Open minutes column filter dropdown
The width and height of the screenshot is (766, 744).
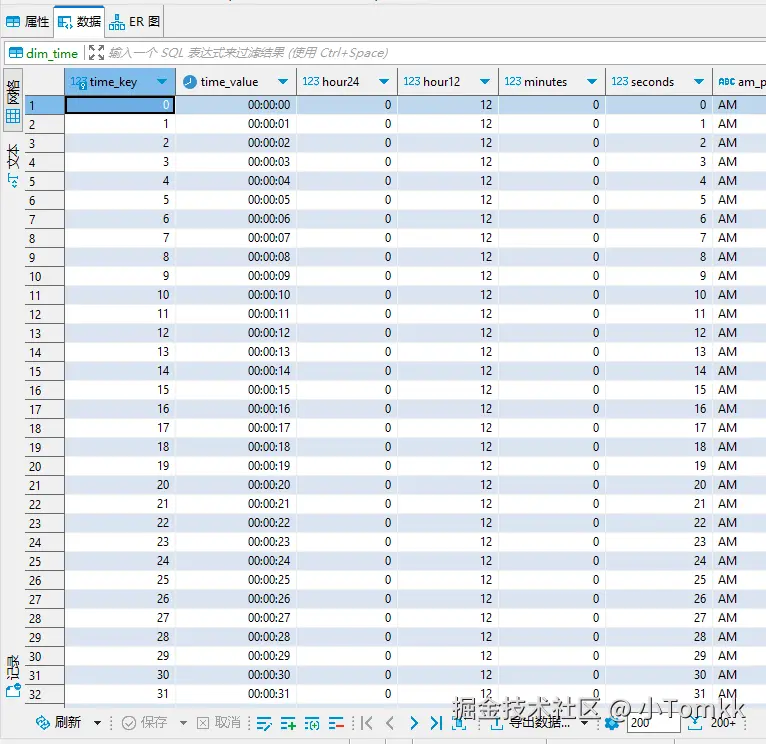(592, 82)
